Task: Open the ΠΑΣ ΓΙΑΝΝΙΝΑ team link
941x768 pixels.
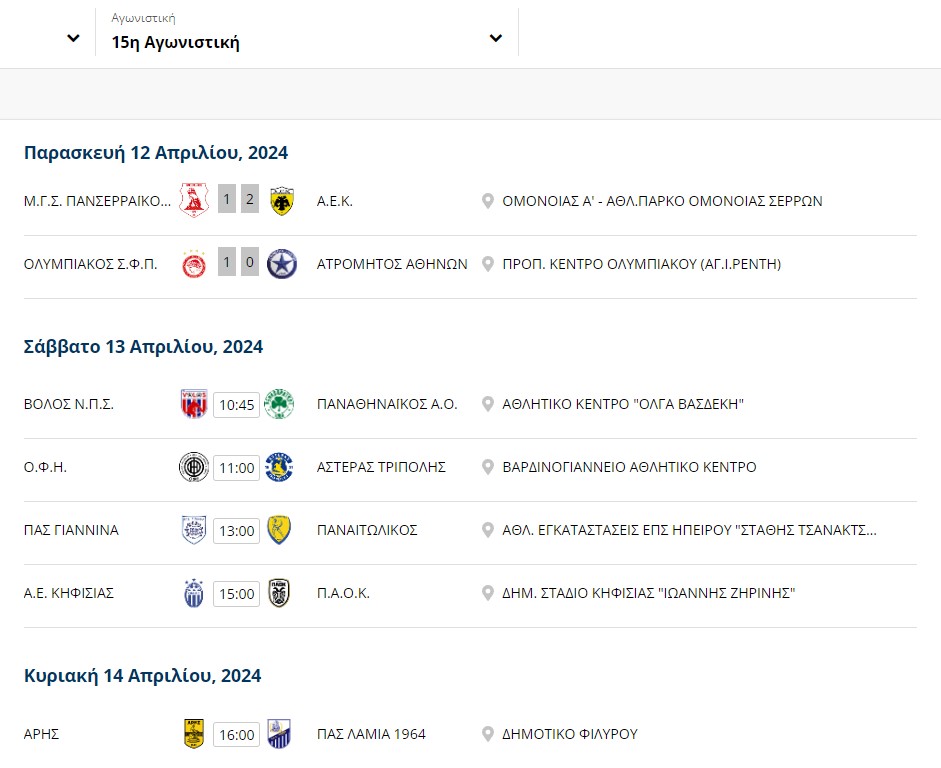Action: click(71, 530)
